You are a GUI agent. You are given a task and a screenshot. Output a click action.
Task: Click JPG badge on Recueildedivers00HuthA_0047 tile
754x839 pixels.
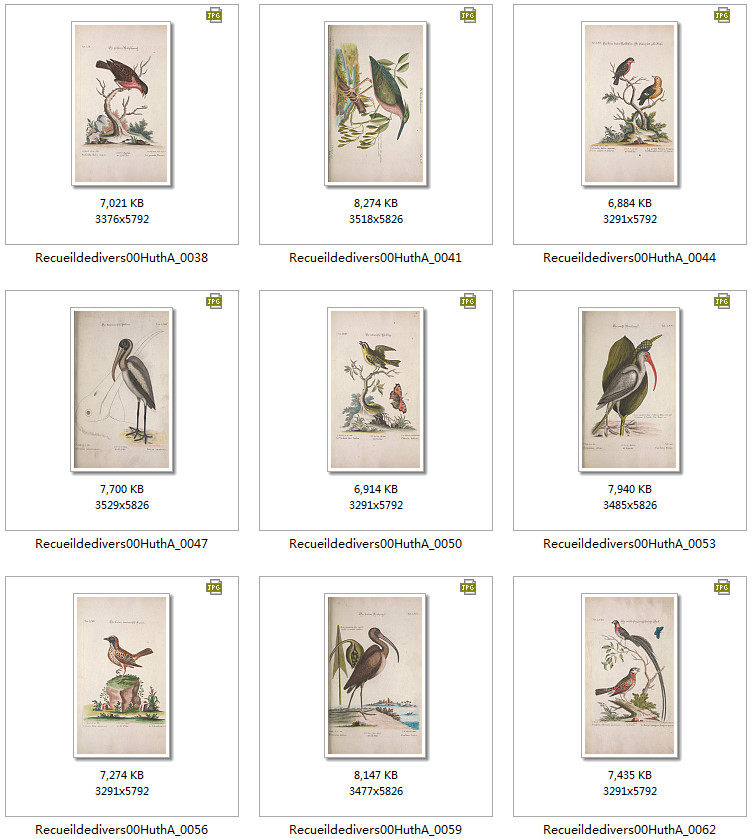tap(214, 301)
